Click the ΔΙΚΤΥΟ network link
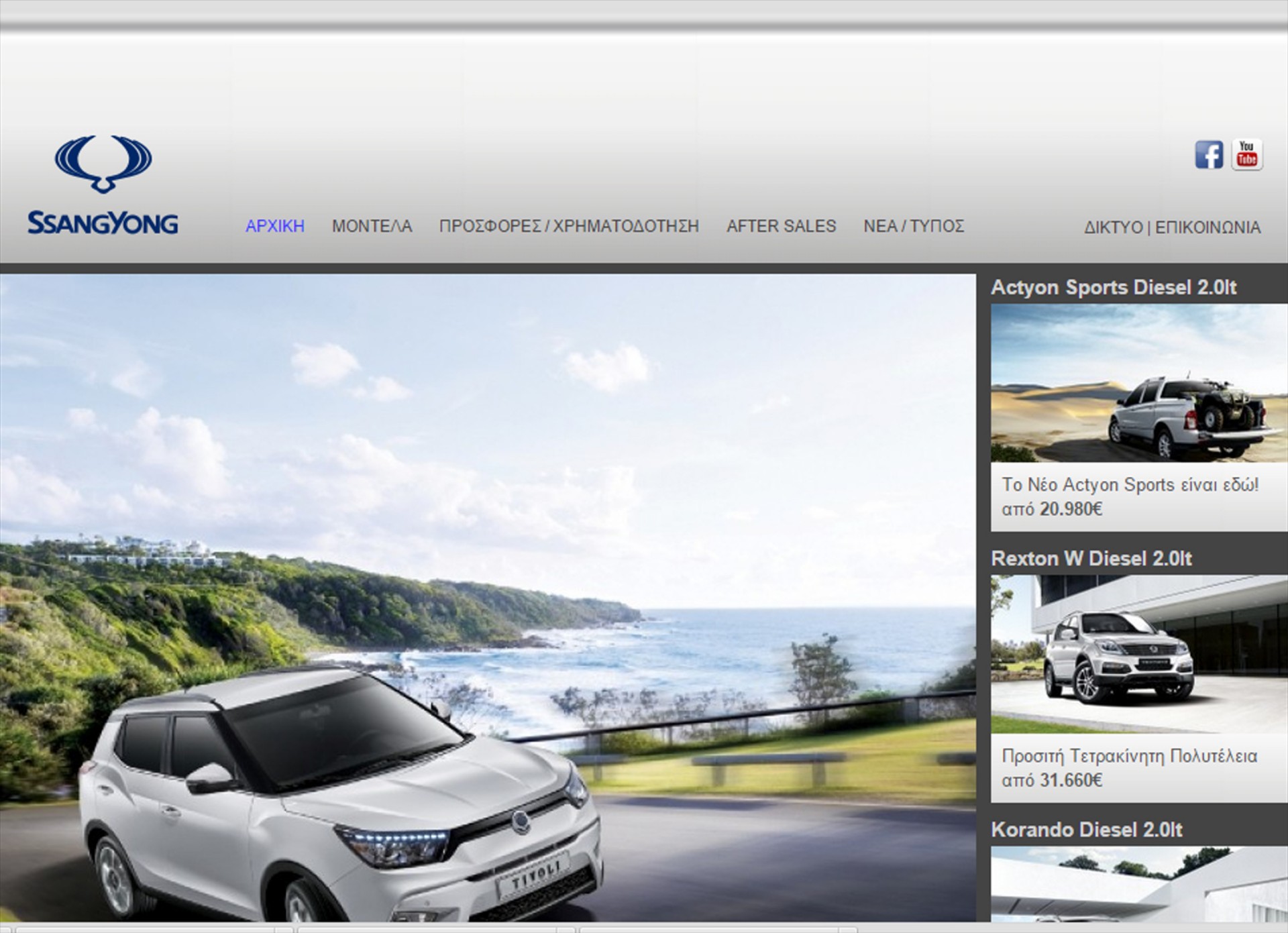 [1113, 227]
